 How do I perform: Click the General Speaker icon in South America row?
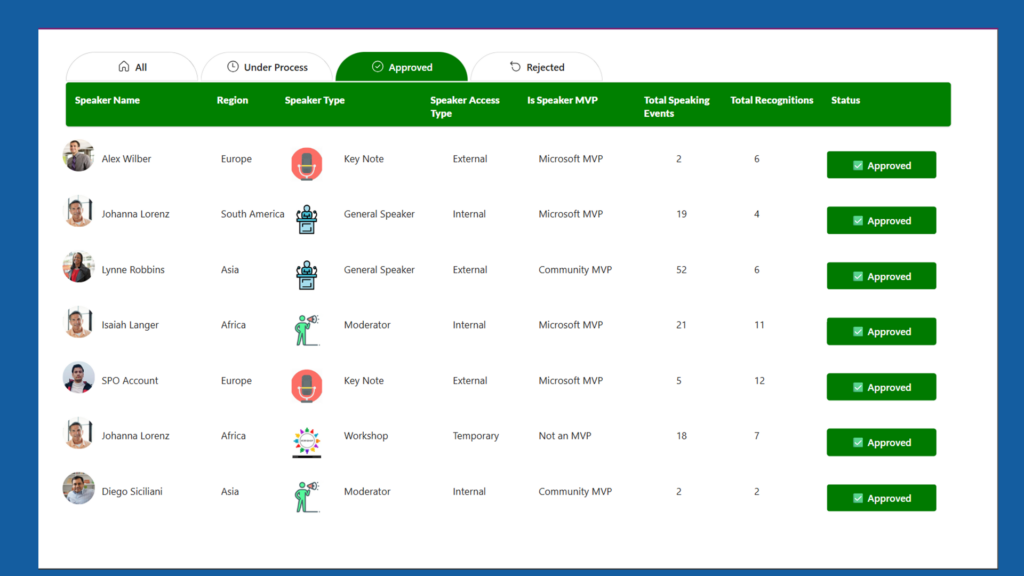[x=307, y=219]
